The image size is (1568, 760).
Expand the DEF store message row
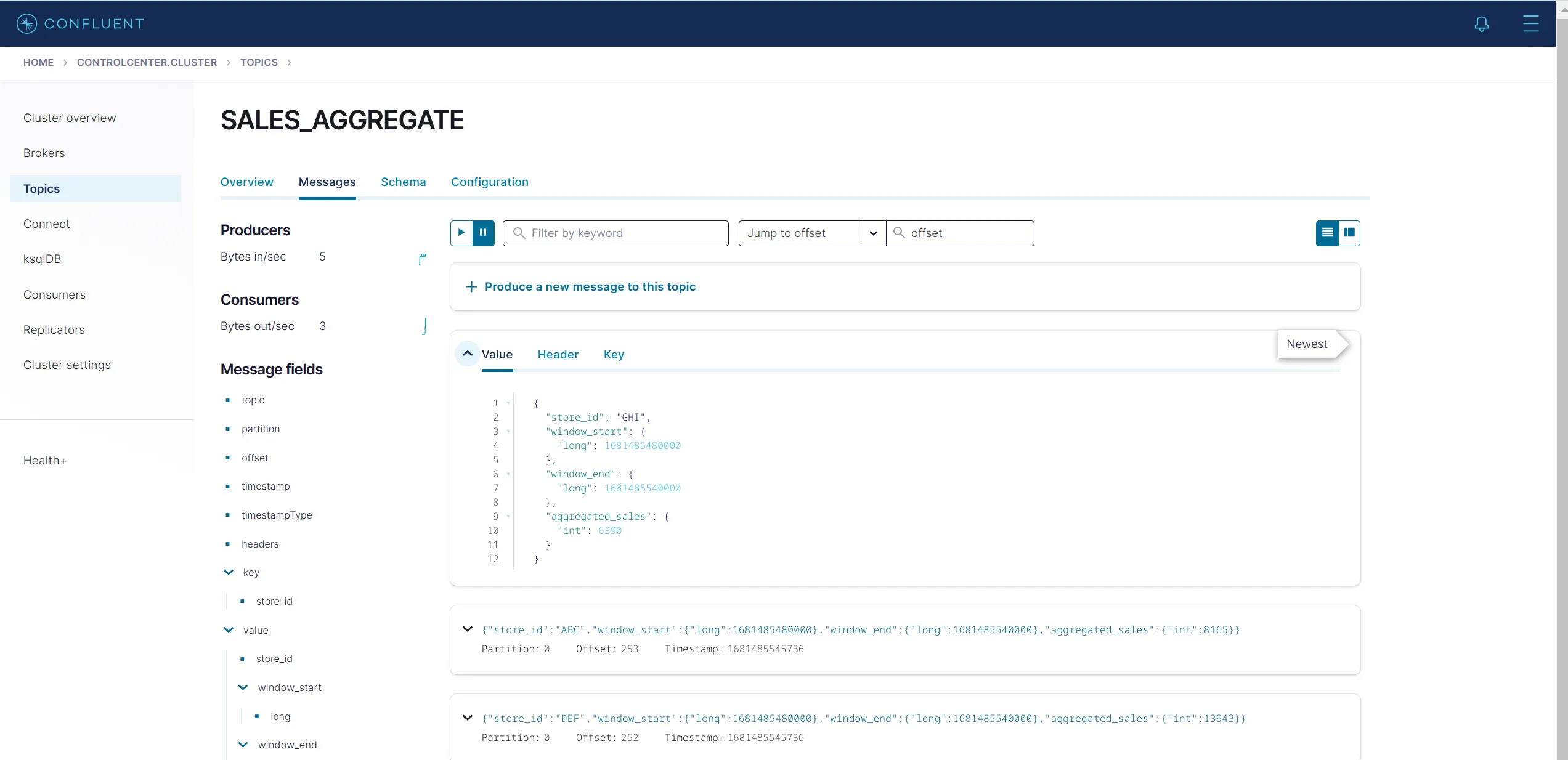coord(468,718)
